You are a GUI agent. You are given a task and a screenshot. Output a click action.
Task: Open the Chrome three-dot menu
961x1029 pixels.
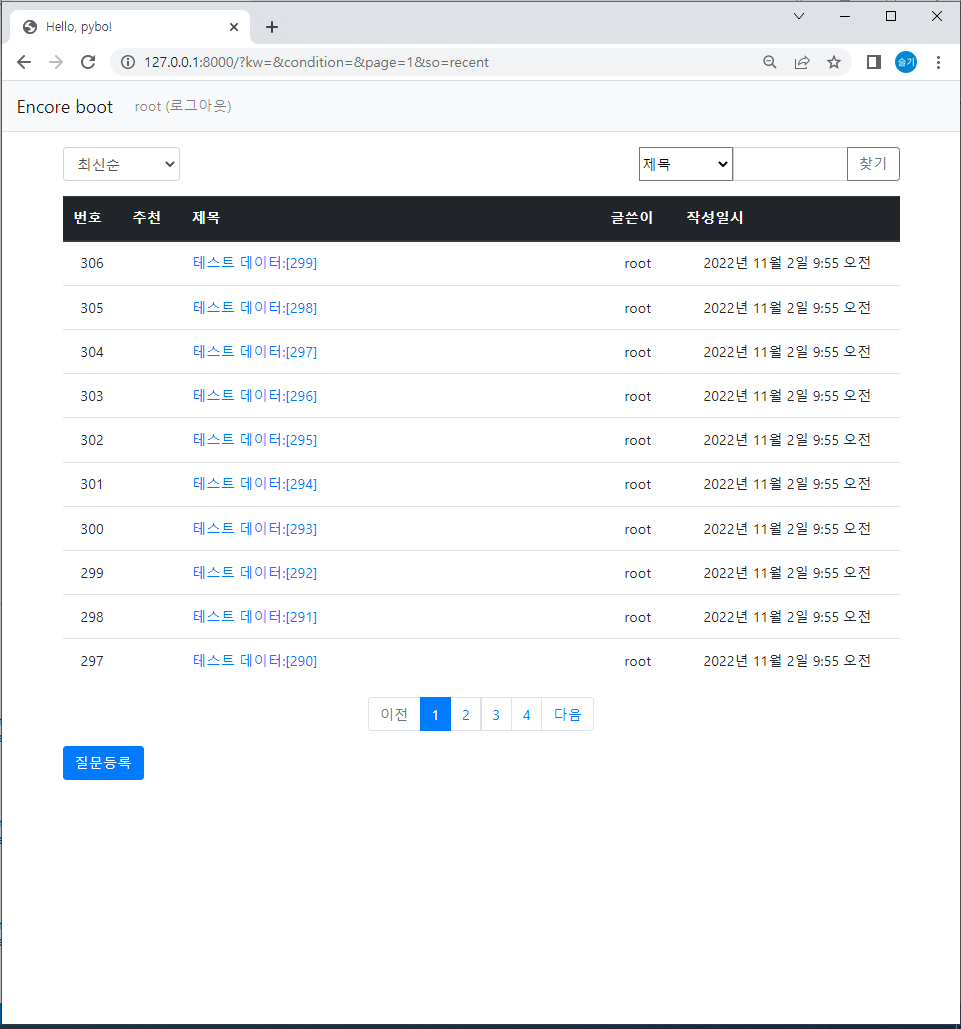pos(938,61)
